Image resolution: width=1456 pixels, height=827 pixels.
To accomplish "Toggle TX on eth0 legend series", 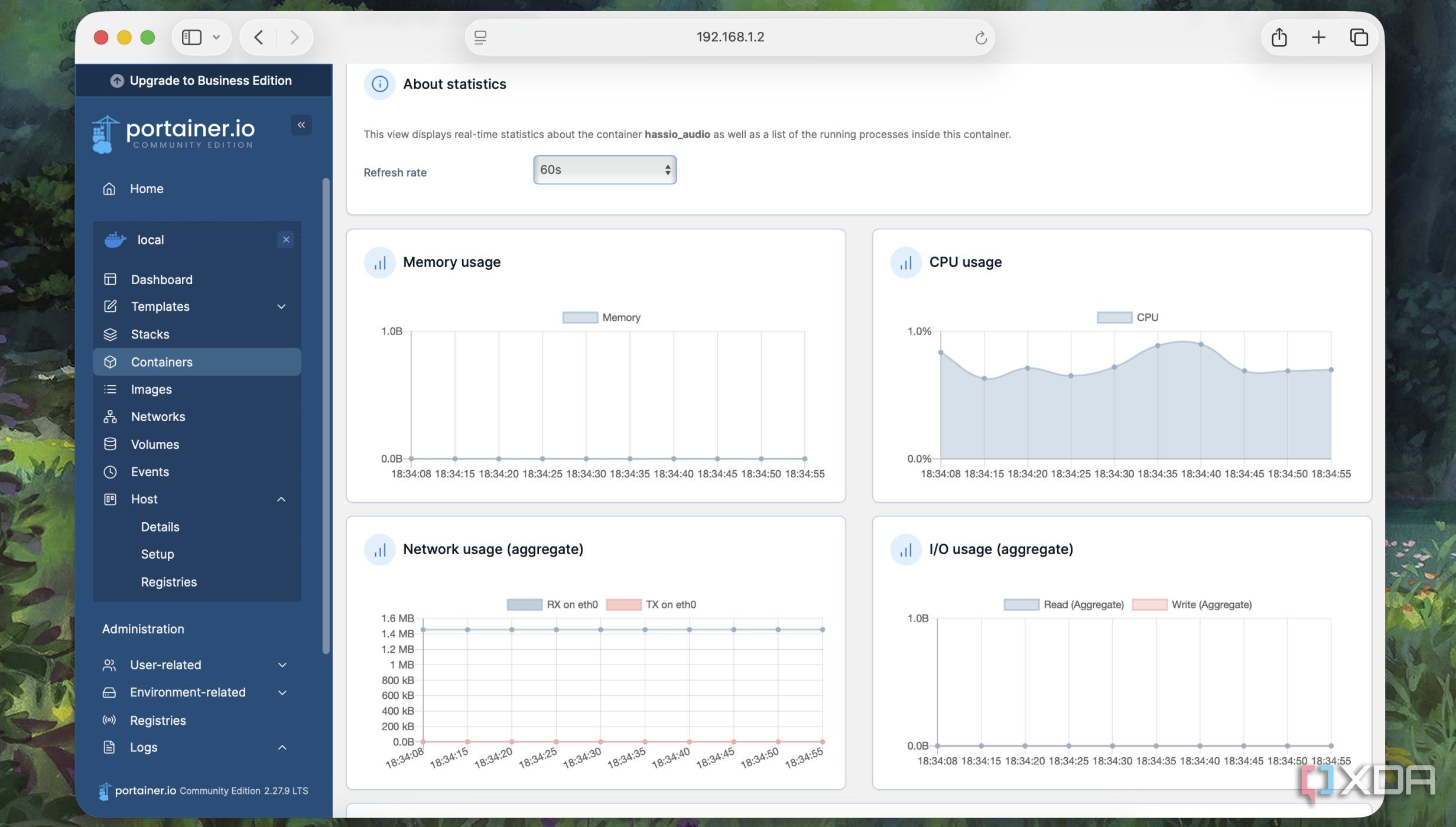I will coord(651,604).
